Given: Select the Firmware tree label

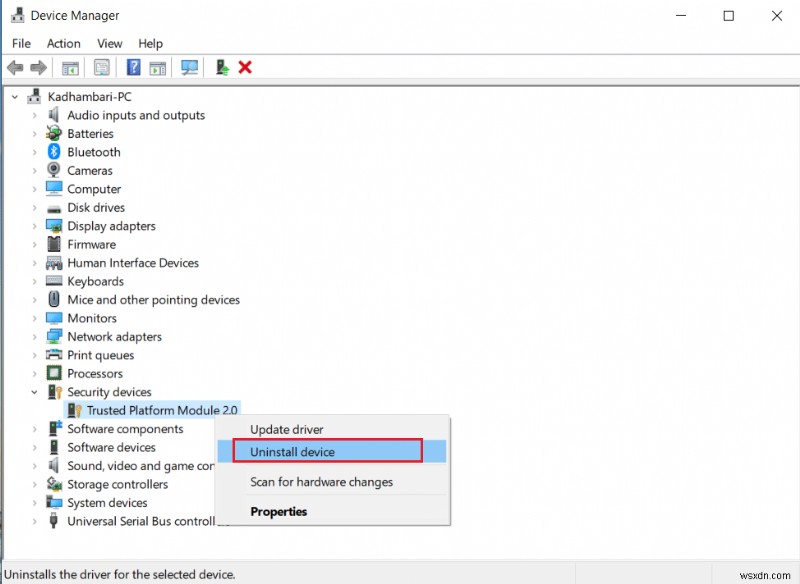Looking at the screenshot, I should click(91, 244).
